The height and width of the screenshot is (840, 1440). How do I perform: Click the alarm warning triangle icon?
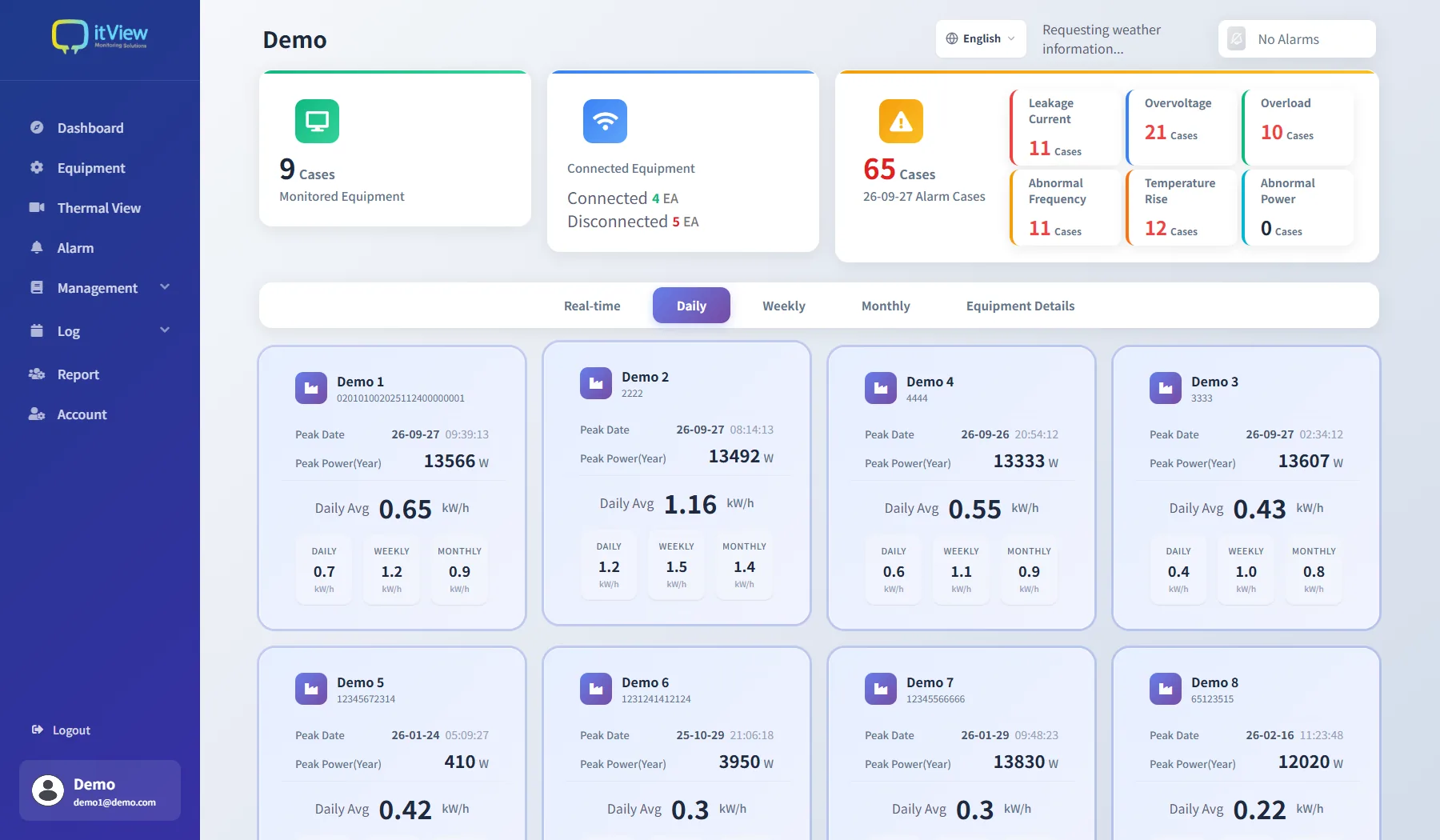901,121
